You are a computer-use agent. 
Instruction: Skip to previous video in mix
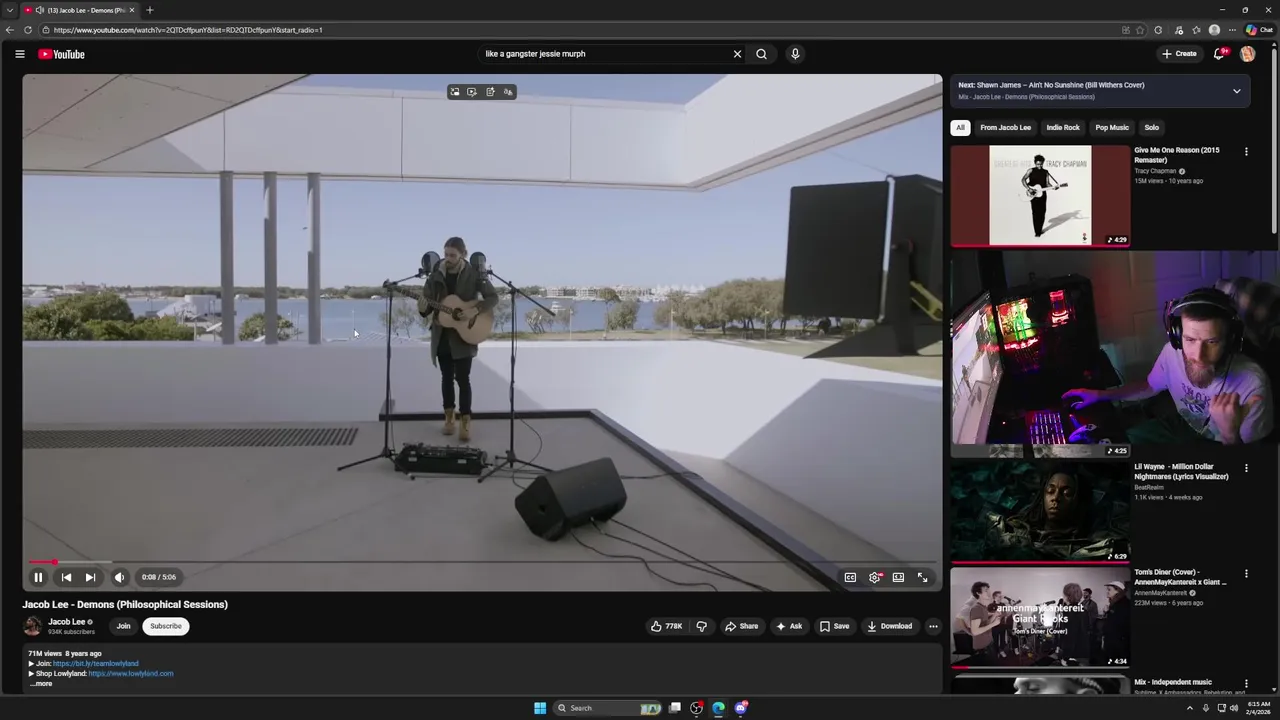(66, 577)
